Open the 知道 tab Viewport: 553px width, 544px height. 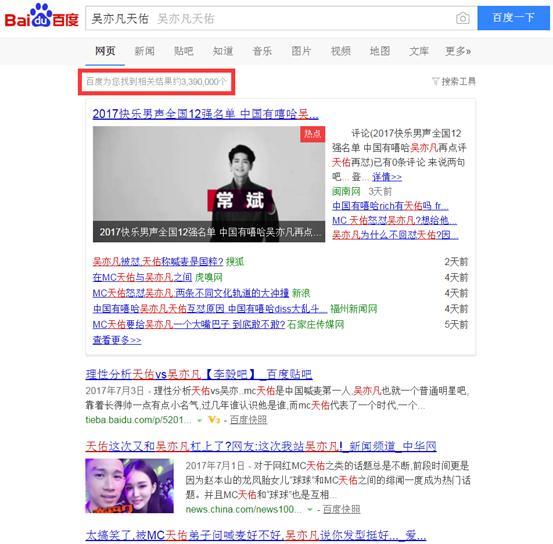click(223, 51)
